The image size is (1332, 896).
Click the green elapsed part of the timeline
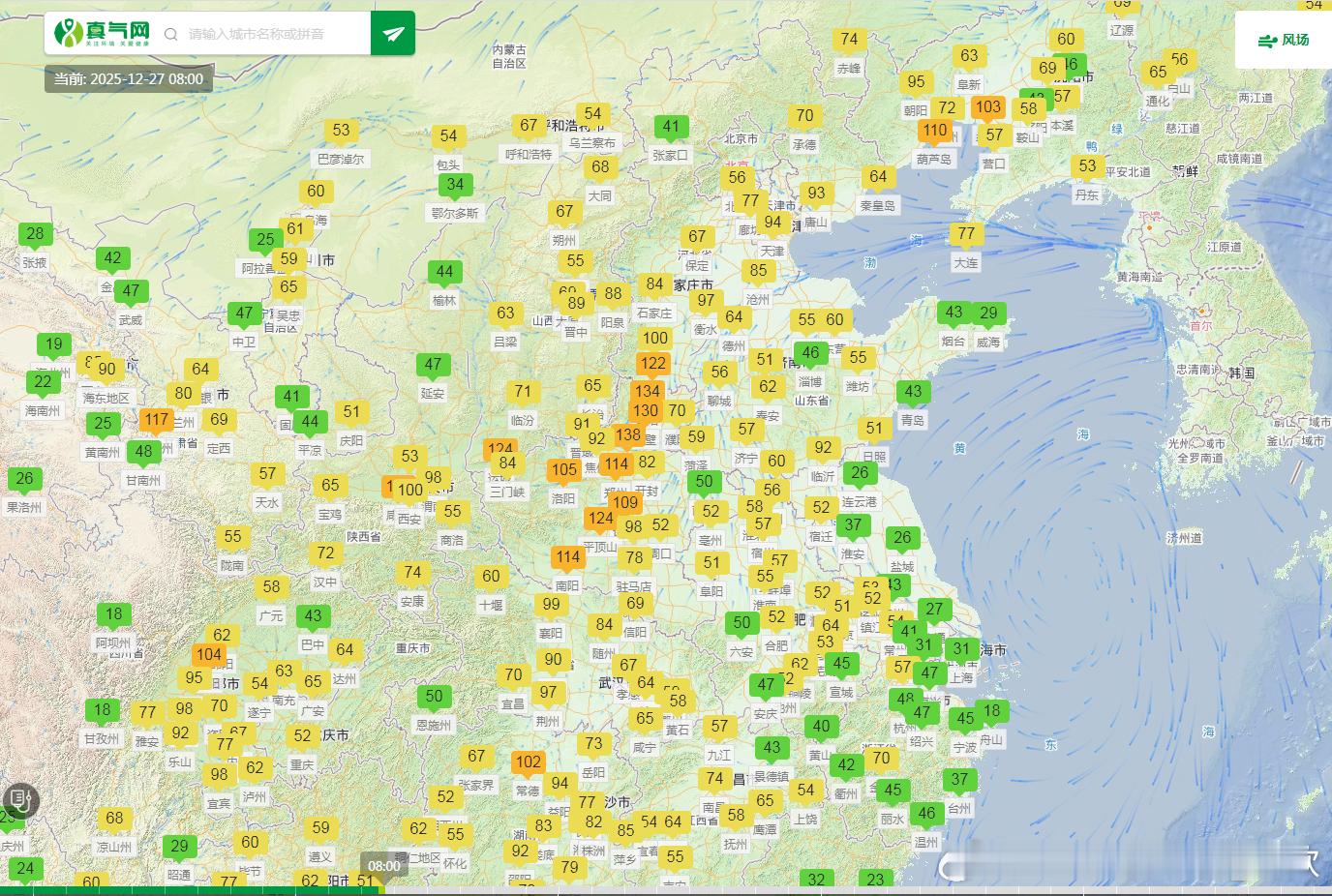189,890
